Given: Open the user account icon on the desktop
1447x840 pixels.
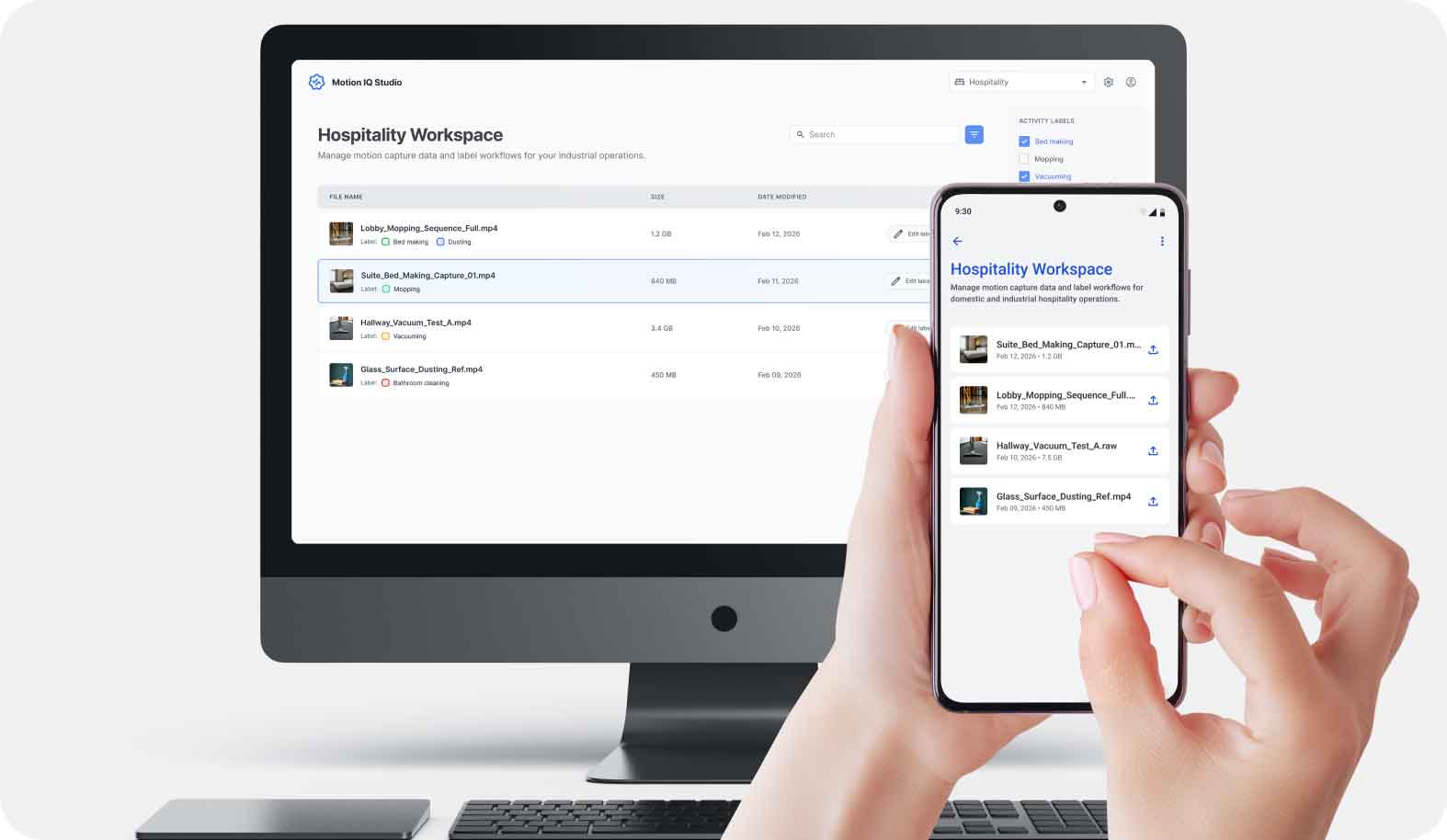Looking at the screenshot, I should pos(1131,82).
